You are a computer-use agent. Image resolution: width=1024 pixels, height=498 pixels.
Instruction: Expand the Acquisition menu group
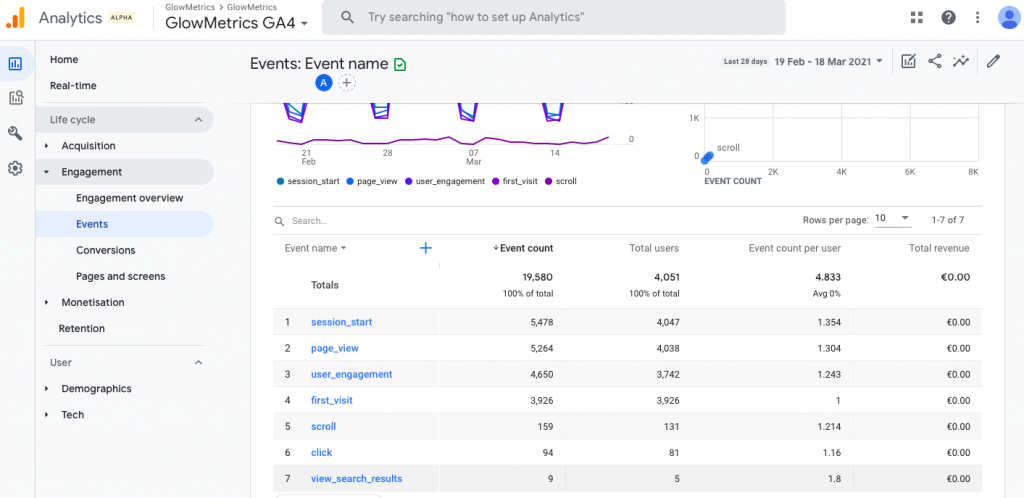47,146
